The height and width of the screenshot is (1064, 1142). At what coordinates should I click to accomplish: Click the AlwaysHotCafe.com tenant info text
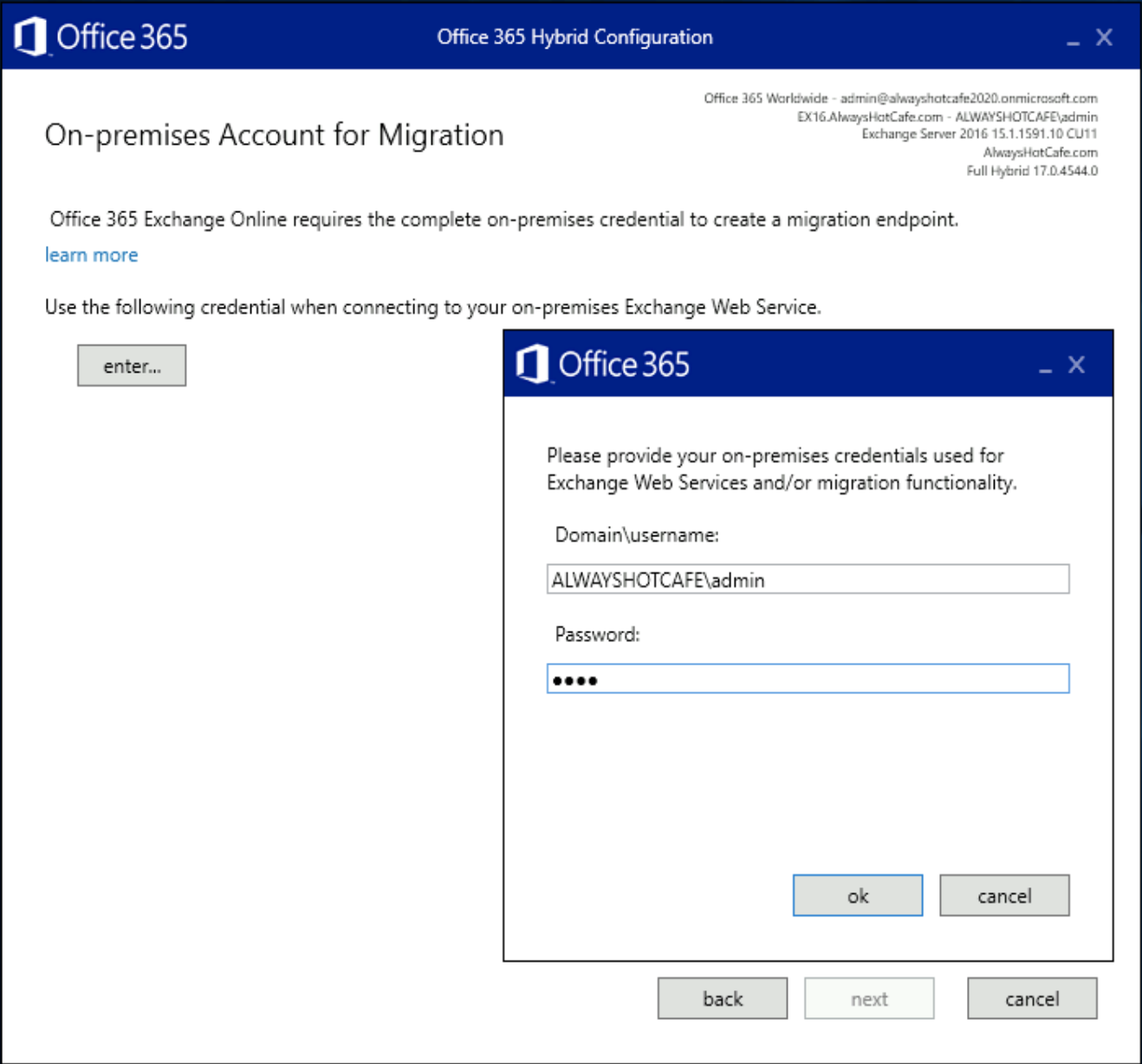[1039, 152]
